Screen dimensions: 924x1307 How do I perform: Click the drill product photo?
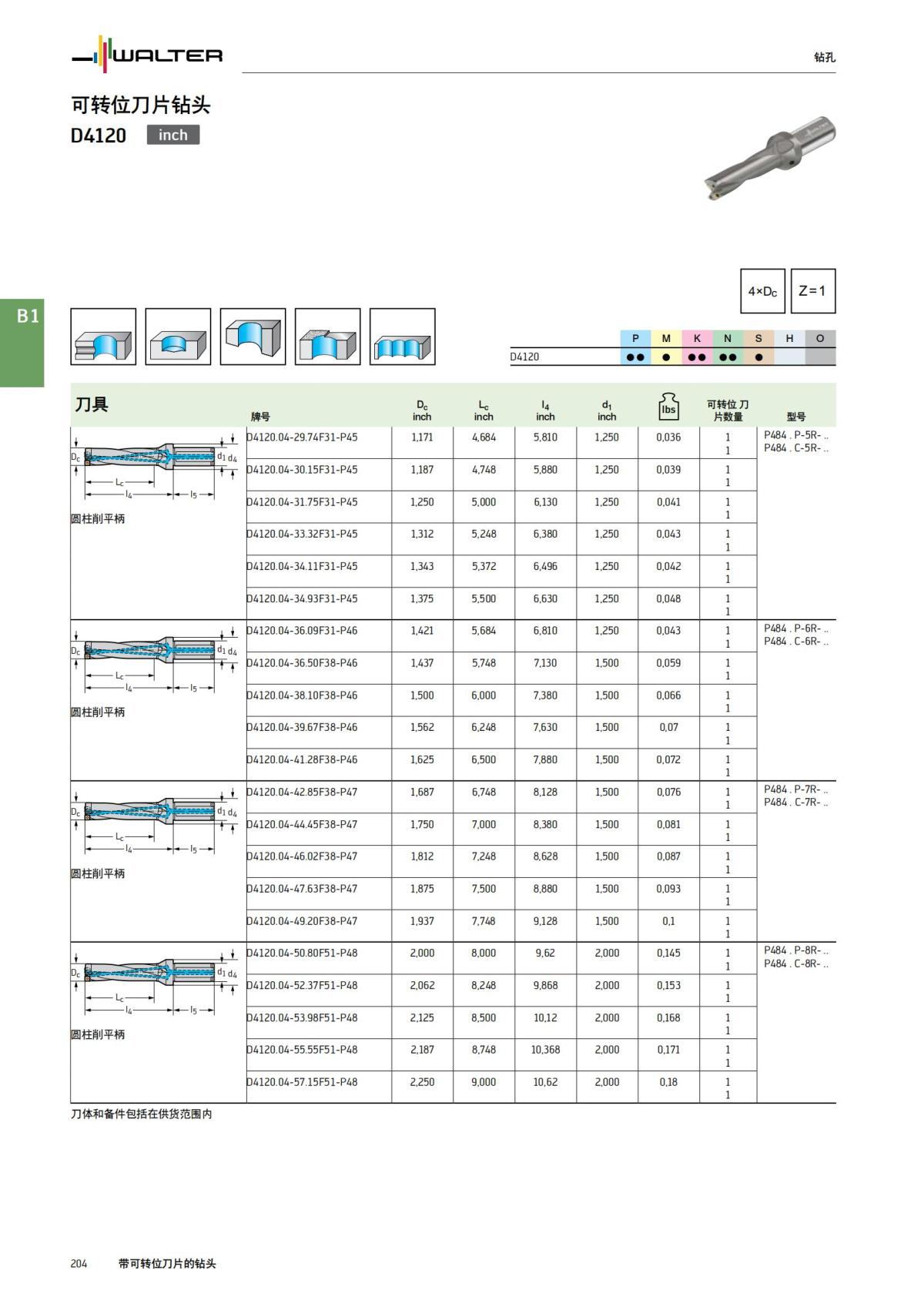pos(769,158)
